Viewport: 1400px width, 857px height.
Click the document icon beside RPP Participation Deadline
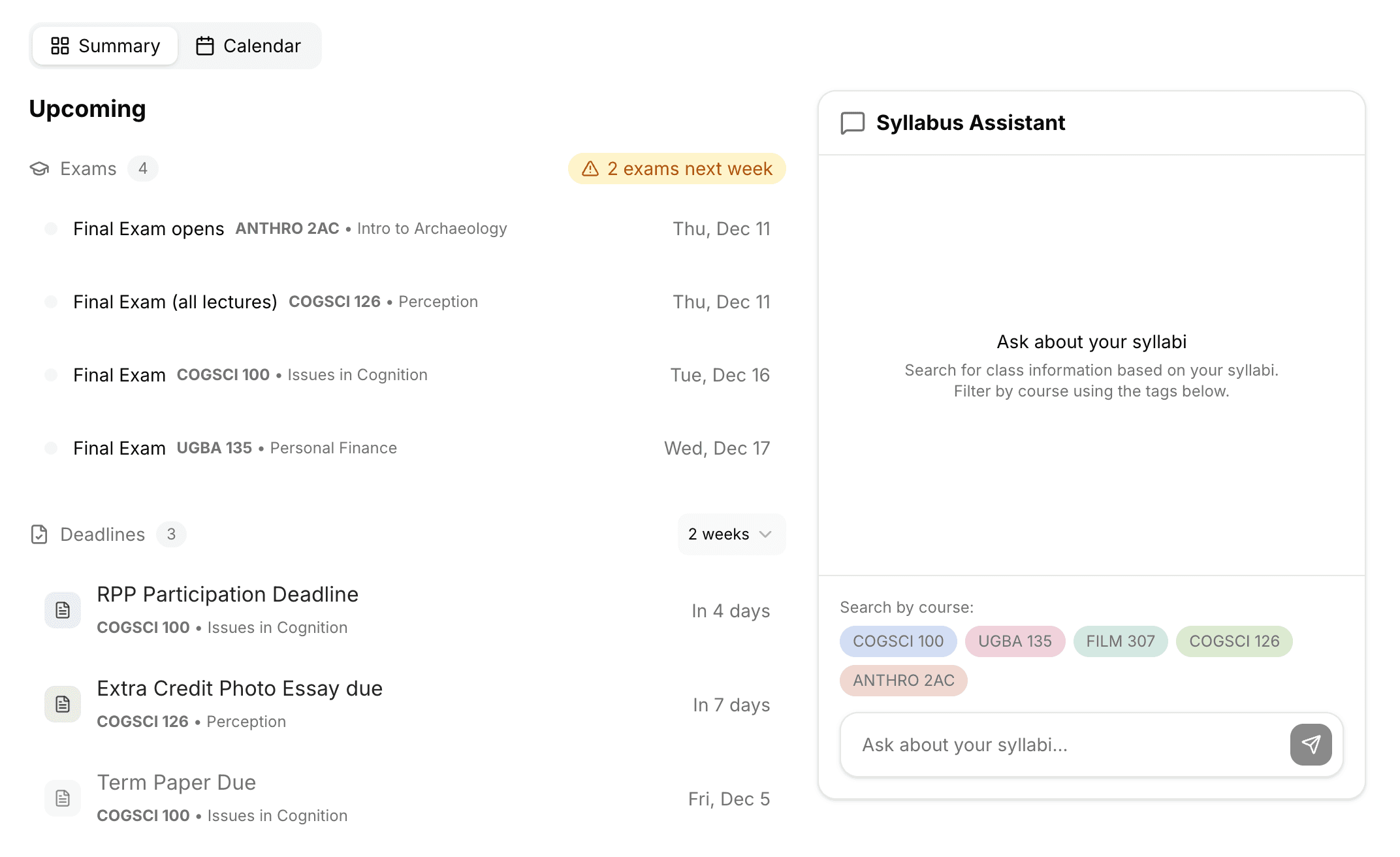point(62,610)
